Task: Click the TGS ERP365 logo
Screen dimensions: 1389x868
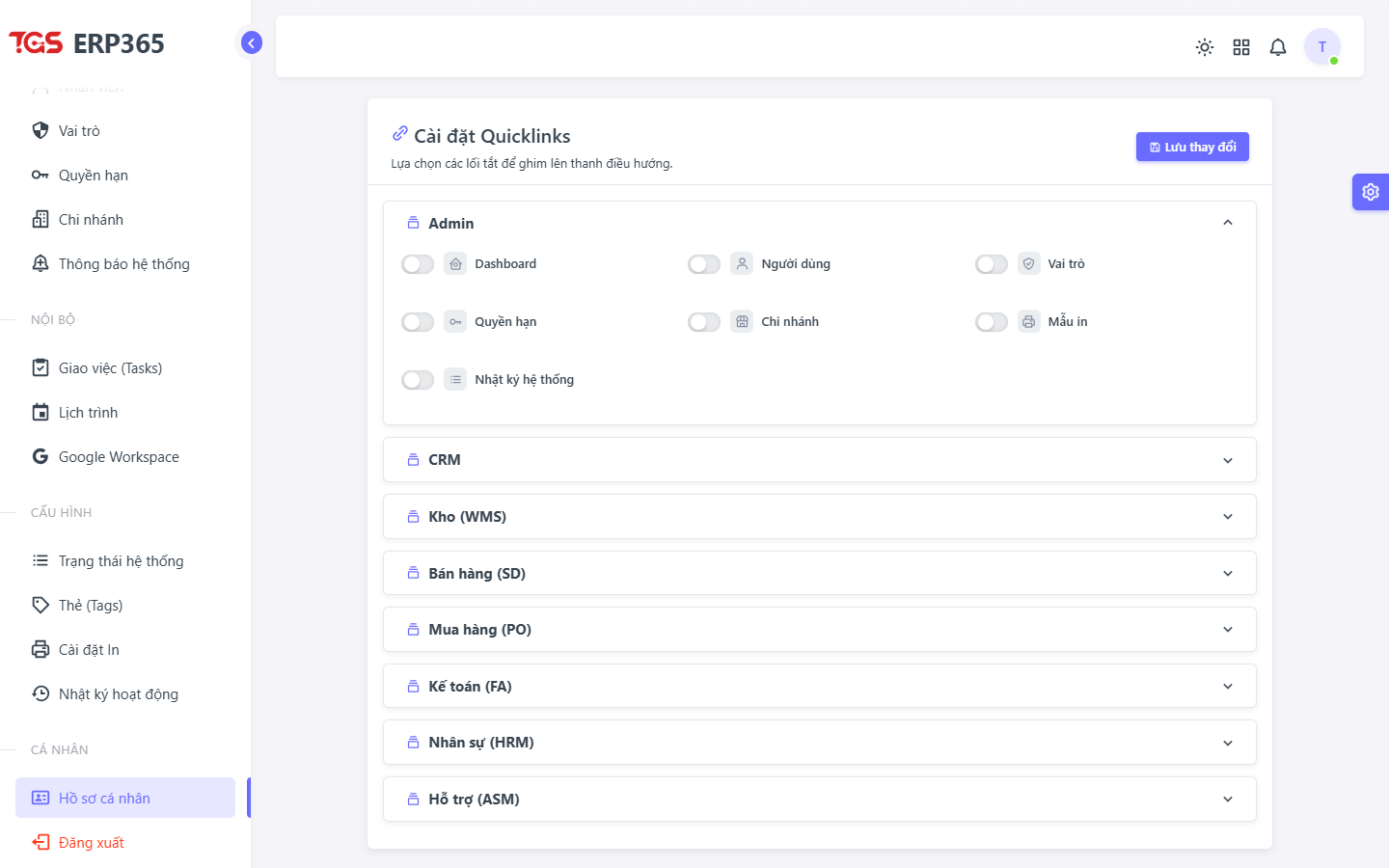Action: [87, 43]
